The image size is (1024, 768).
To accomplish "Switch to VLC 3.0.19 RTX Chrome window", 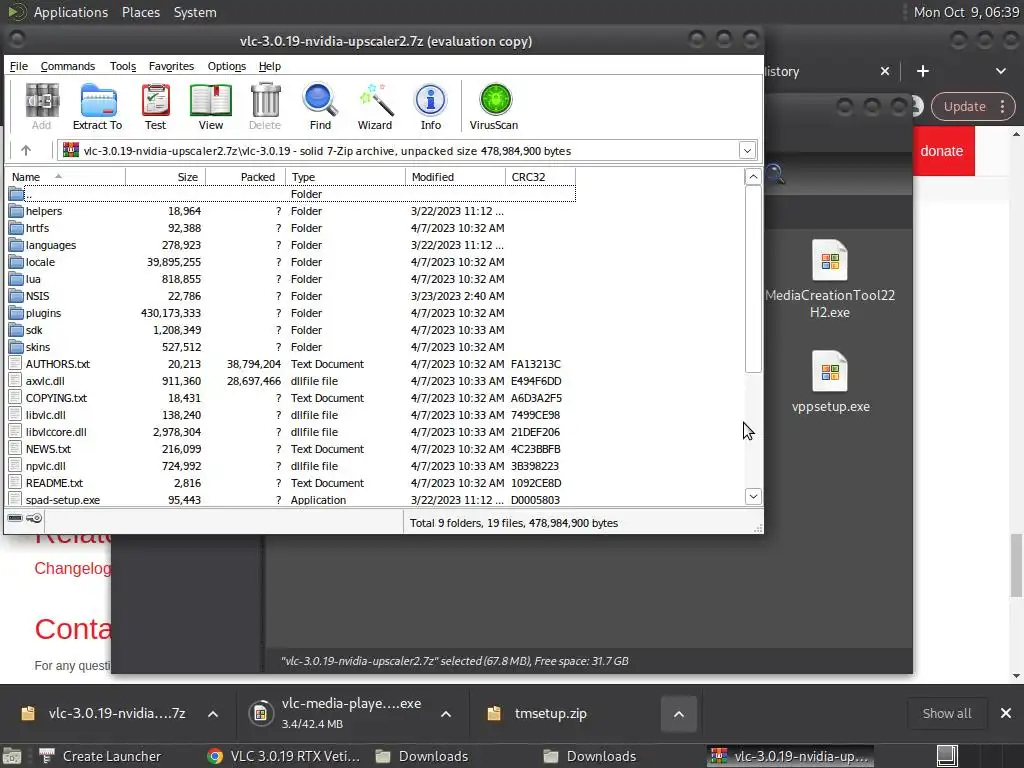I will coord(283,756).
